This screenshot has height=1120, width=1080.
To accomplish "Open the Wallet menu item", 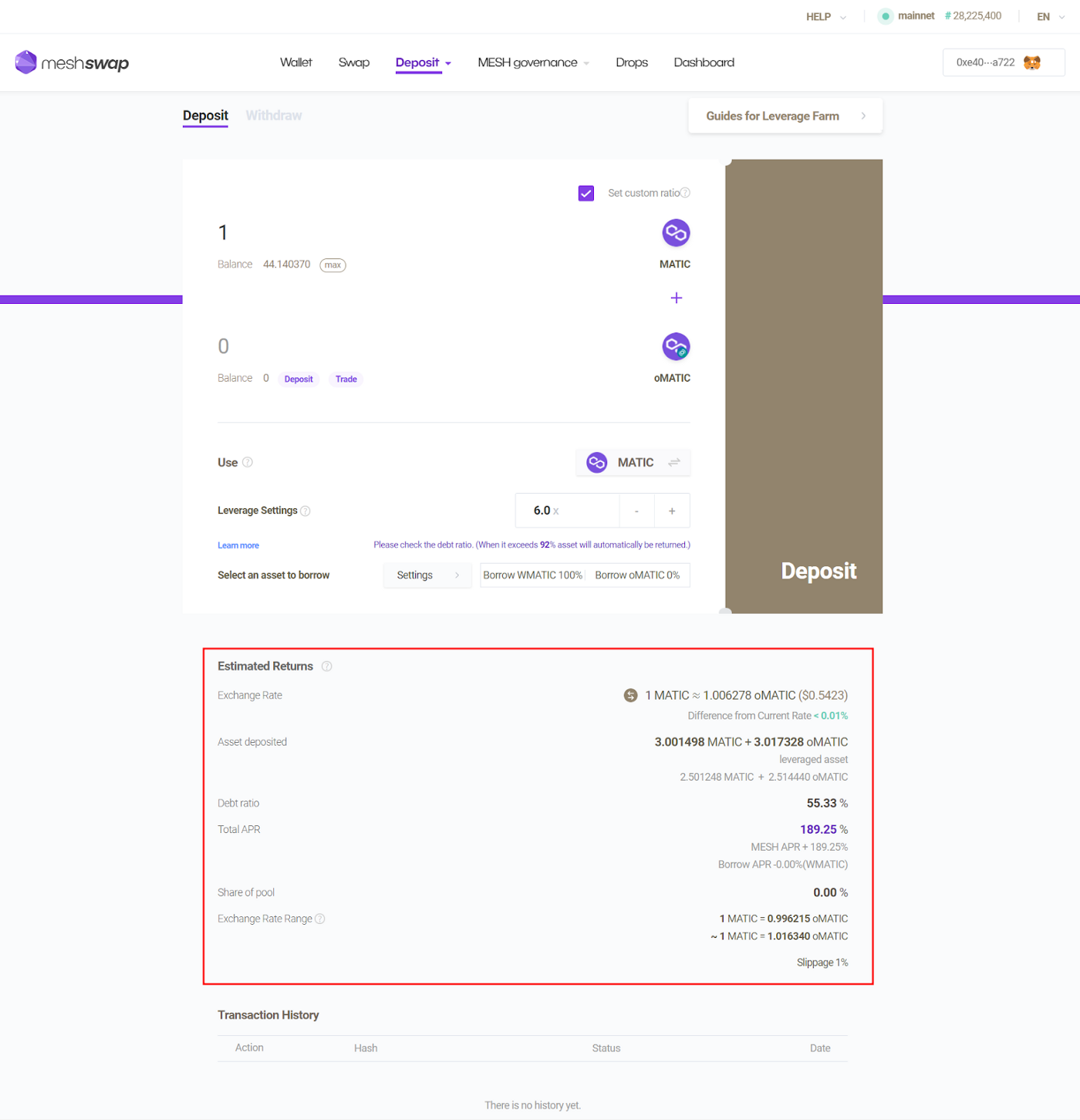I will point(296,62).
